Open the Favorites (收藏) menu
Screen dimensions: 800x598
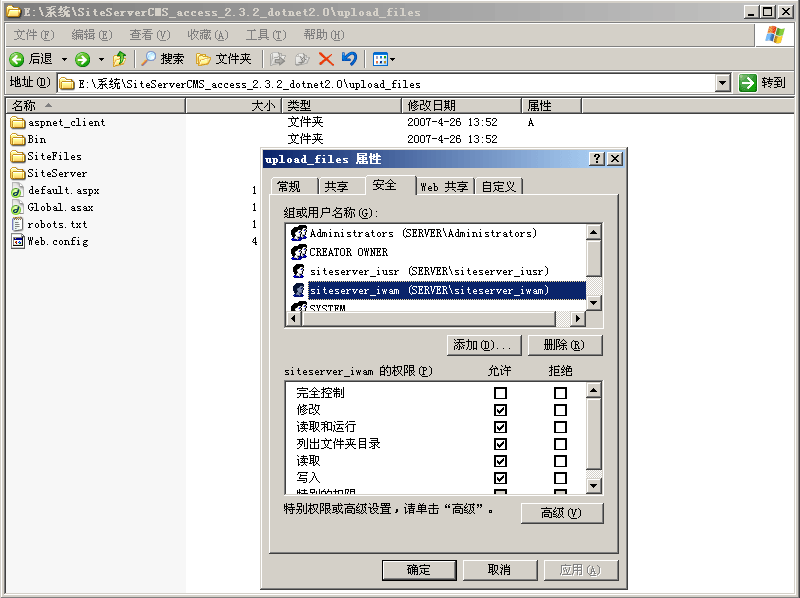point(208,35)
